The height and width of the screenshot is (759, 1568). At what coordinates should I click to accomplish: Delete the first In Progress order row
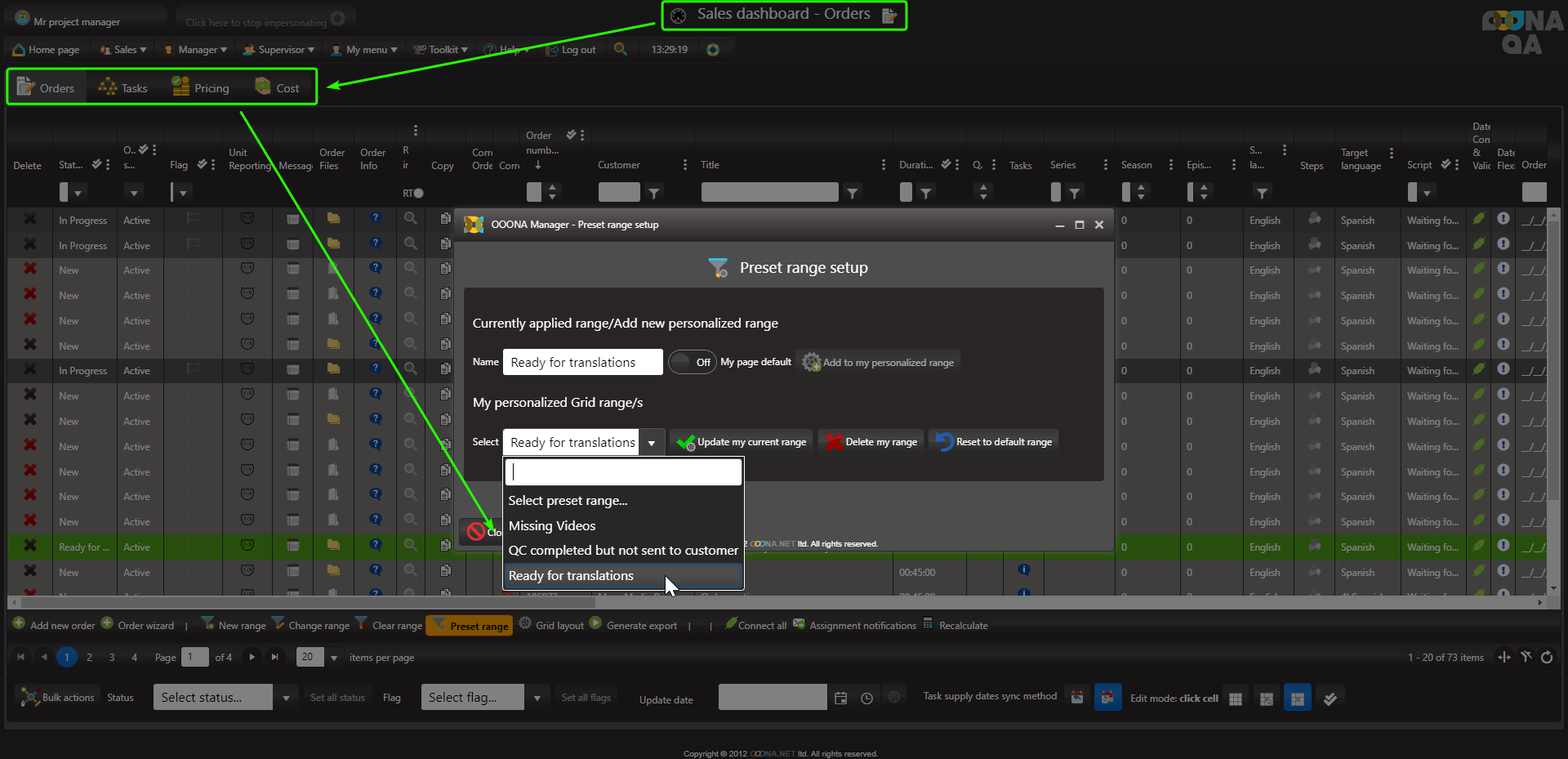(x=30, y=219)
